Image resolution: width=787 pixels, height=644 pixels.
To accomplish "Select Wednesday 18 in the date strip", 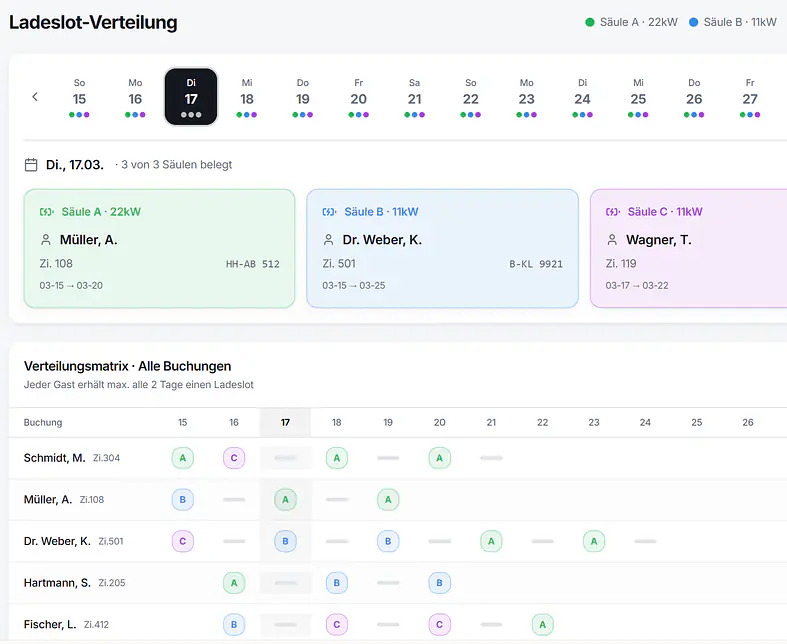I will pos(247,98).
